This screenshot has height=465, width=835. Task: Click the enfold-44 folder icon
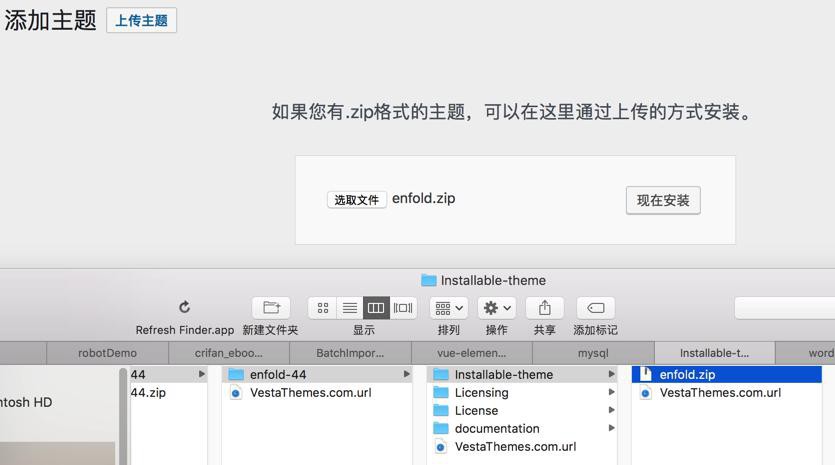click(x=236, y=374)
